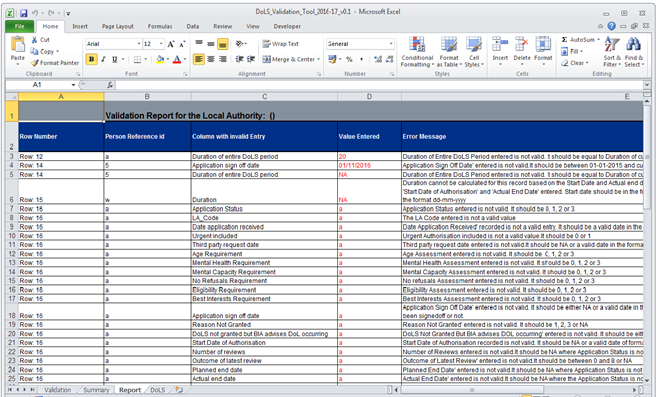The image size is (657, 397).
Task: Click the AutoSum sigma icon
Action: (564, 40)
